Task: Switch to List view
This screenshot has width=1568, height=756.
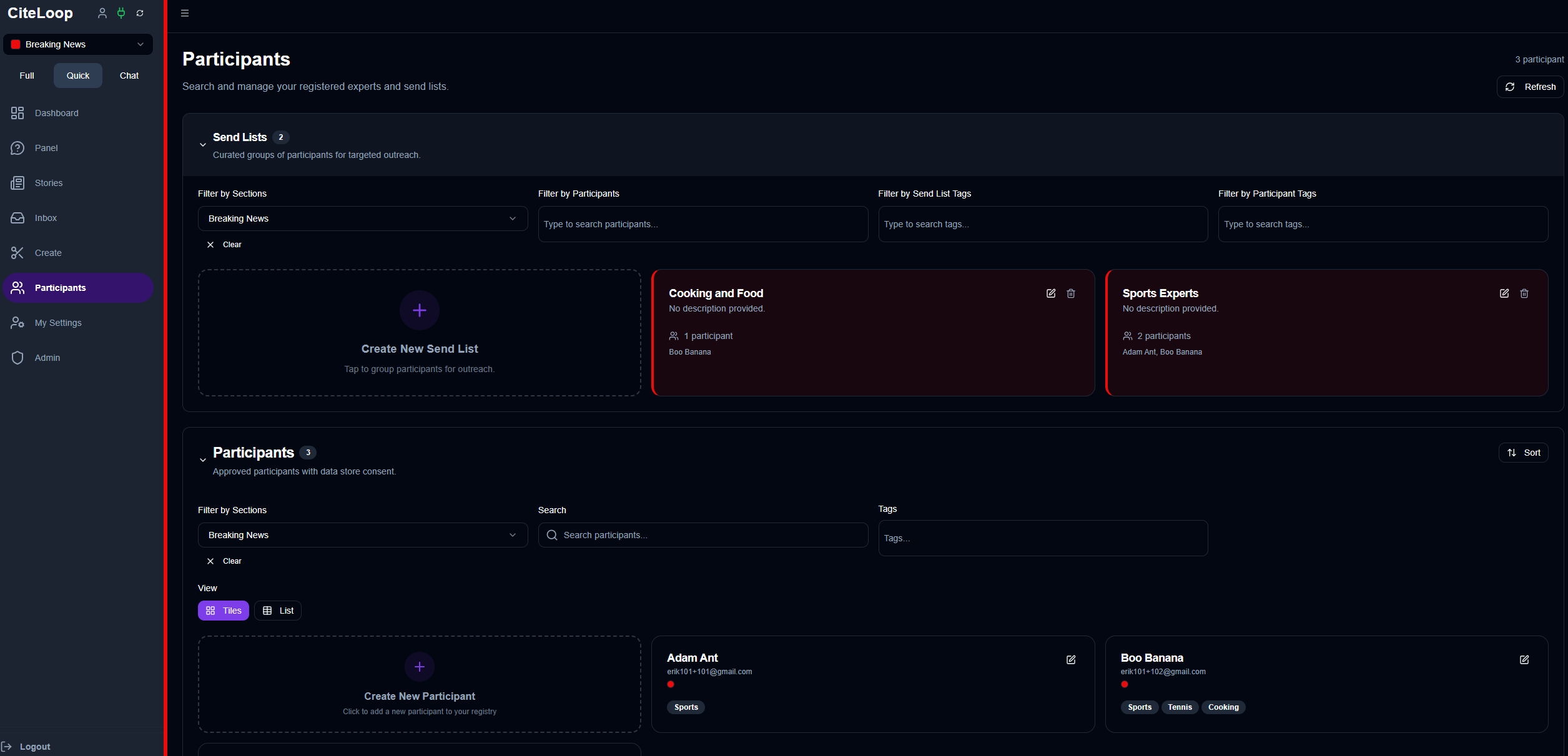Action: (278, 611)
